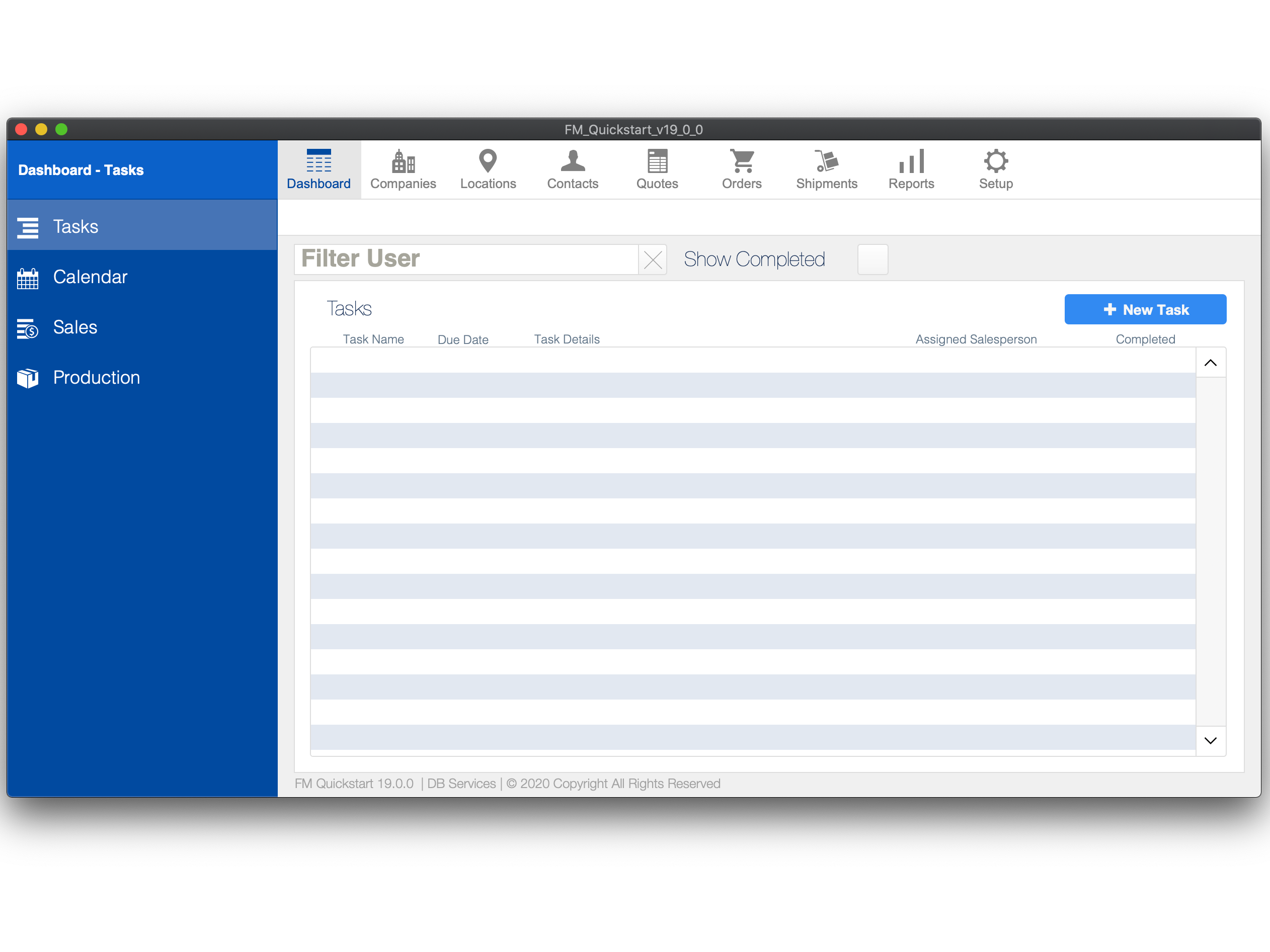Click the Filter User input field

466,259
